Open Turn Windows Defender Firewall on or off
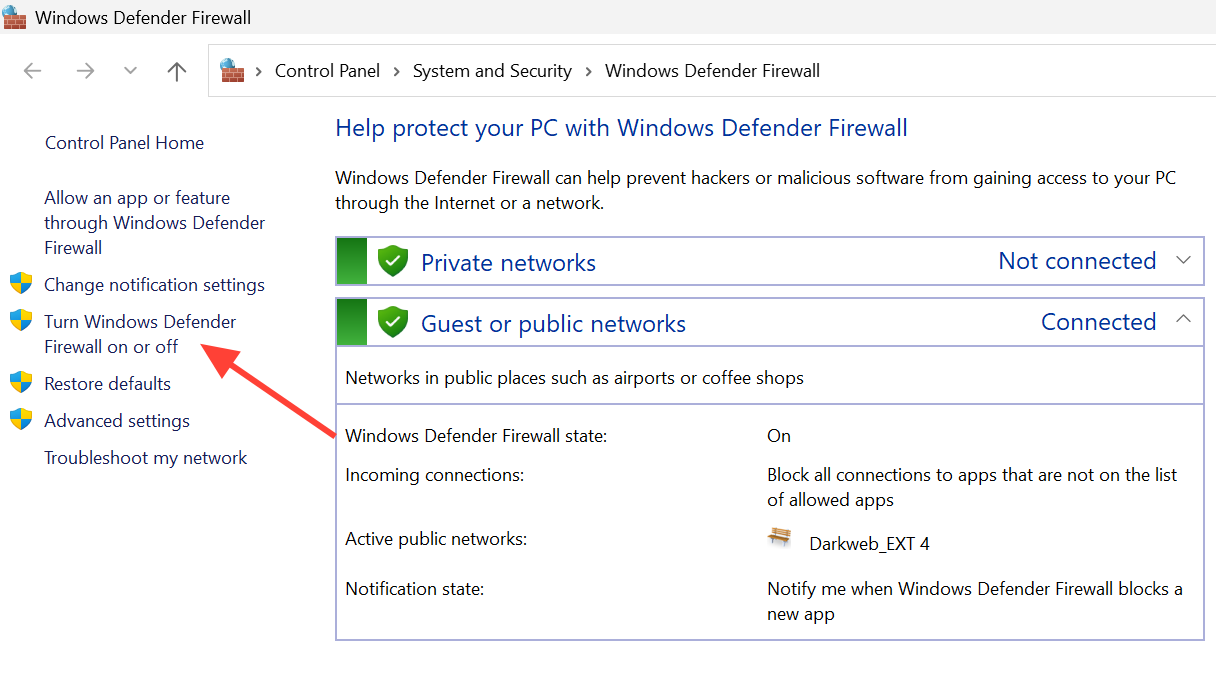Screen dimensions: 1216x684 [140, 334]
